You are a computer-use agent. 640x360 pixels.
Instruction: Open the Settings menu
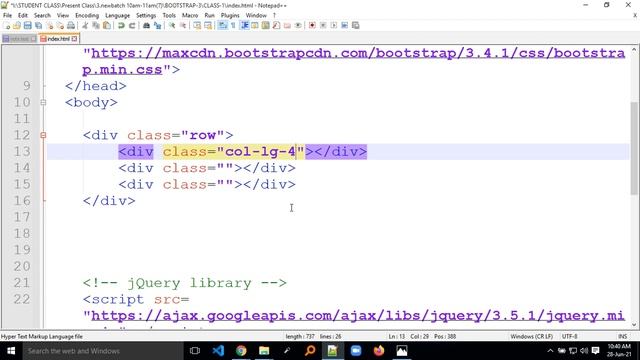146,15
